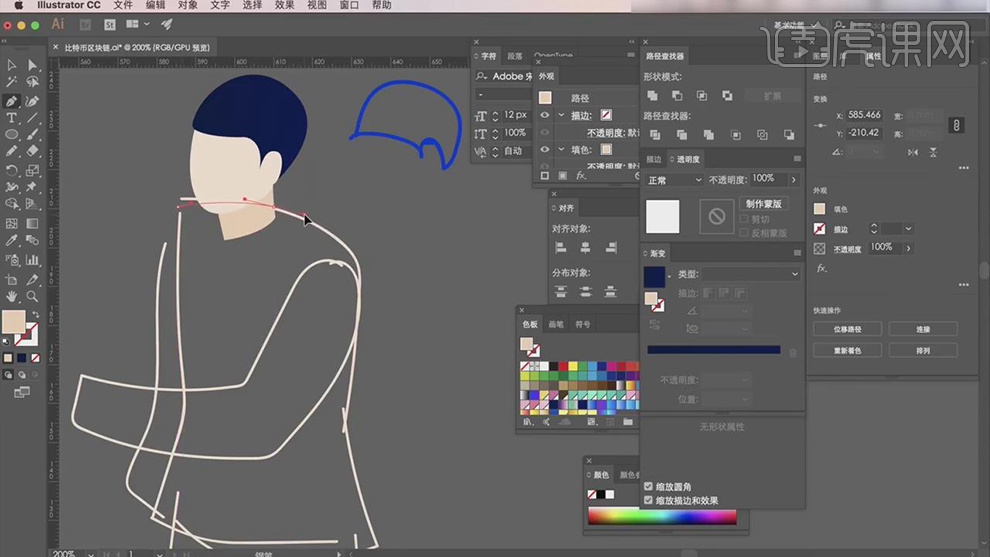Open the blending mode 正常 dropdown
The width and height of the screenshot is (990, 557).
[x=674, y=180]
